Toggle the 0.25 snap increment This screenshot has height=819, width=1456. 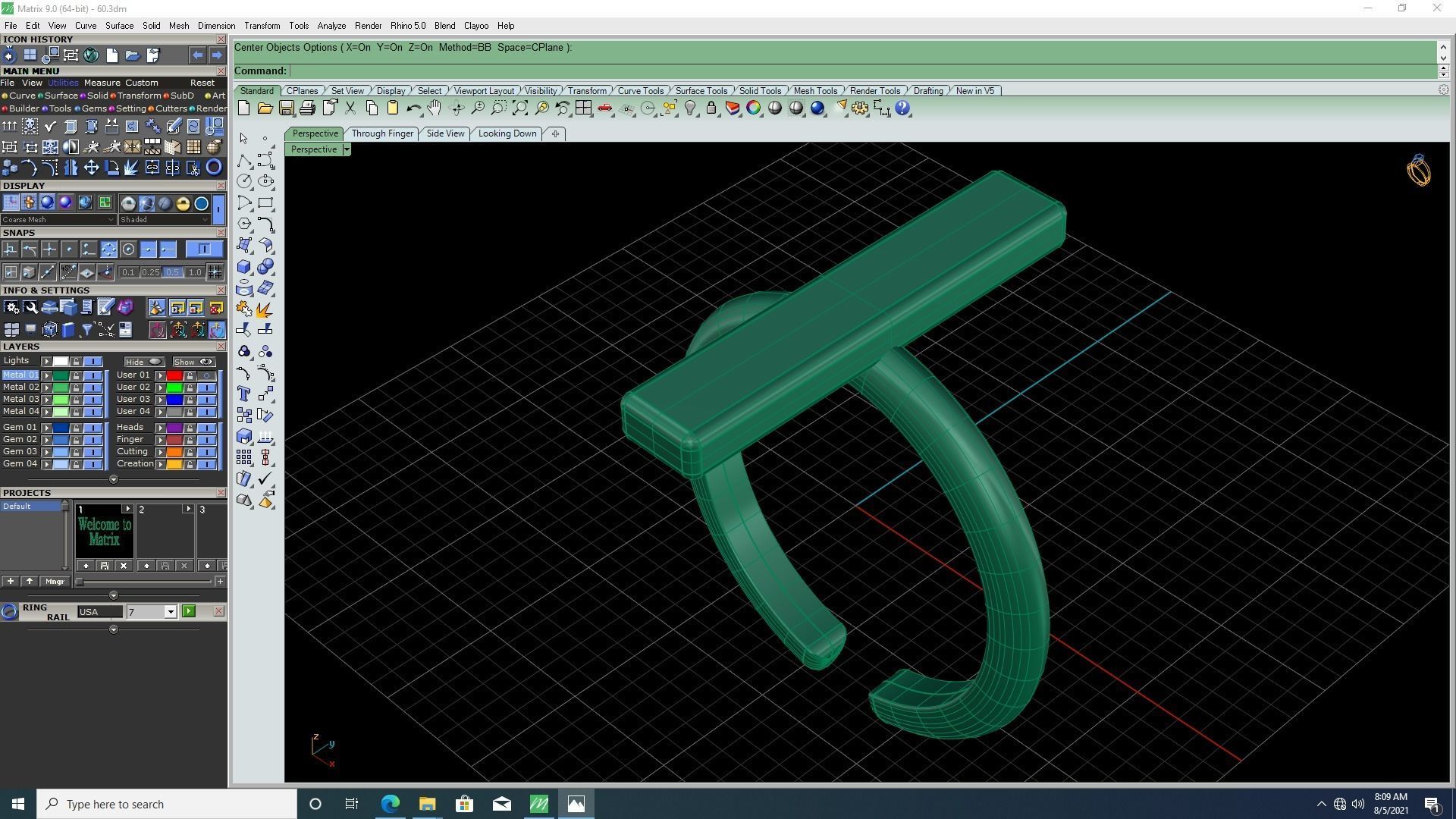tap(150, 272)
